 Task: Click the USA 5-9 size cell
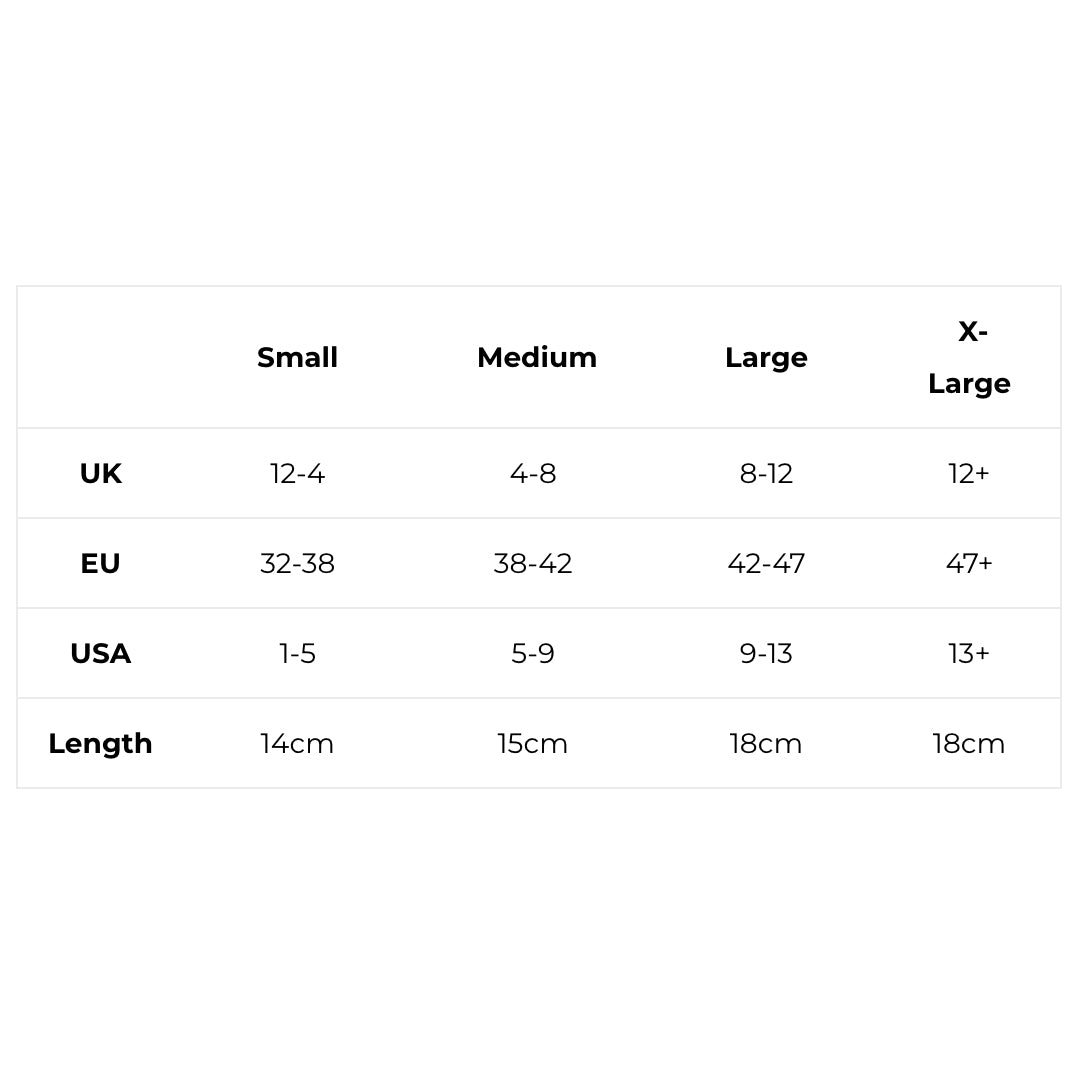point(533,653)
